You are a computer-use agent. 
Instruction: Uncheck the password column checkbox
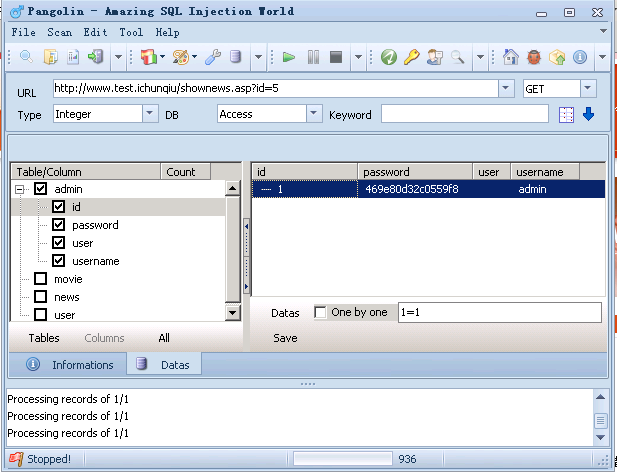(x=59, y=225)
